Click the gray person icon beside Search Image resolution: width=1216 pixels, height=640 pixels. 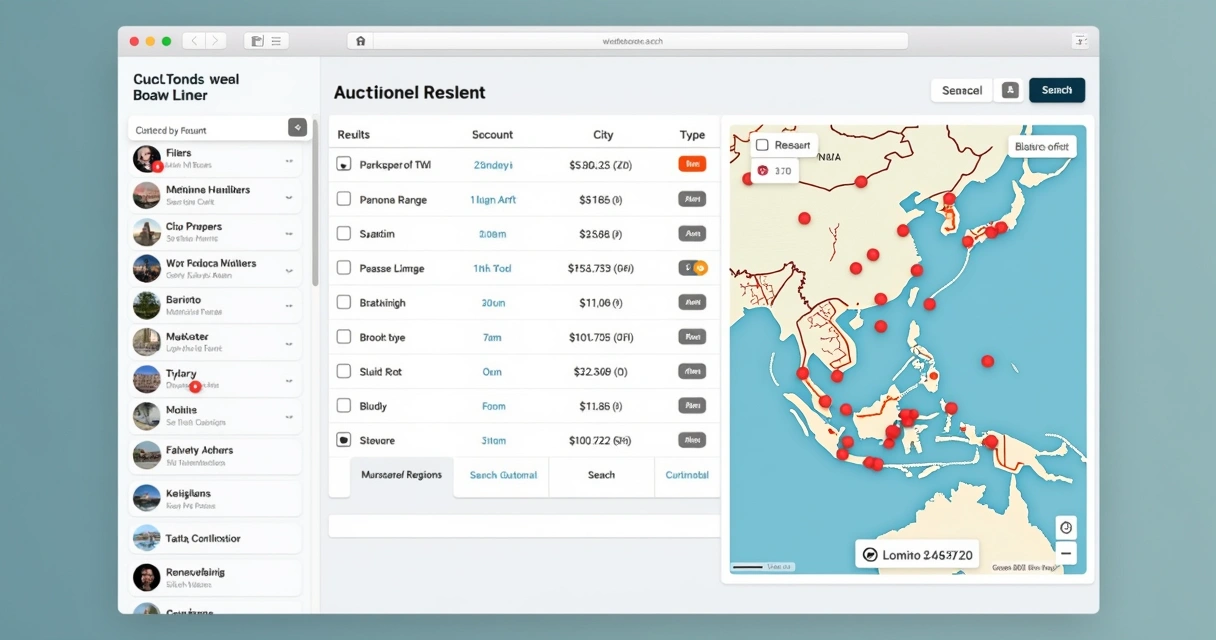click(x=1010, y=90)
